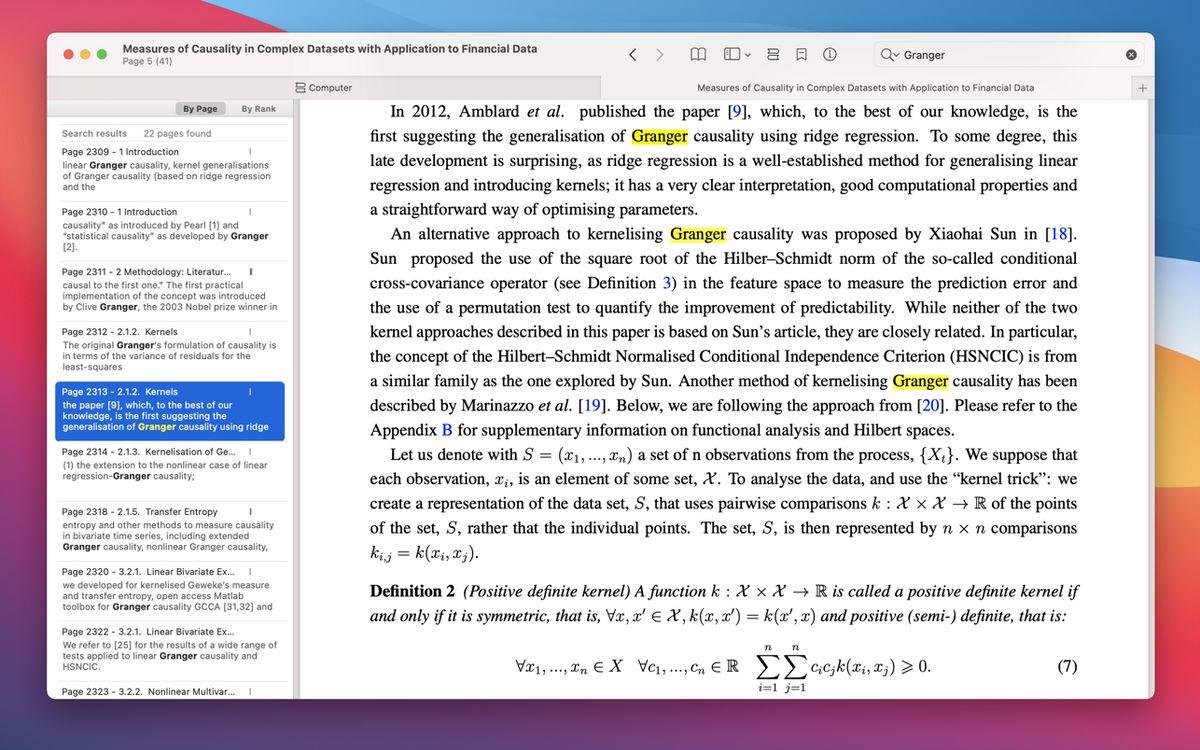Click the '22 pages found' label

(177, 133)
